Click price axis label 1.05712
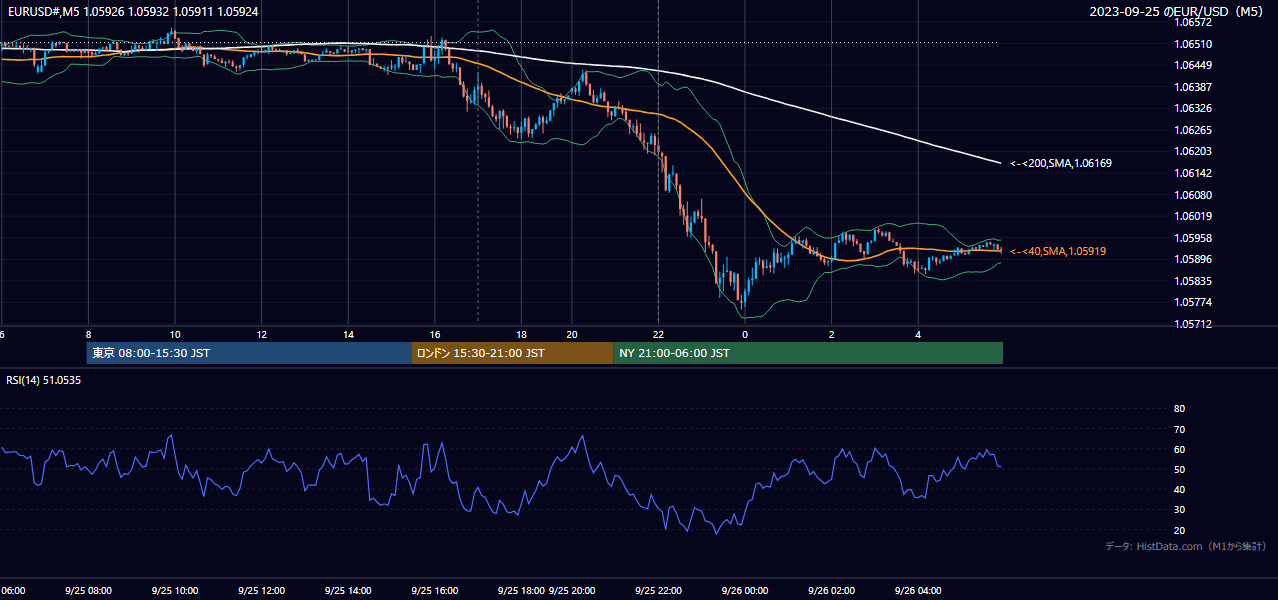This screenshot has width=1278, height=600. [1193, 324]
